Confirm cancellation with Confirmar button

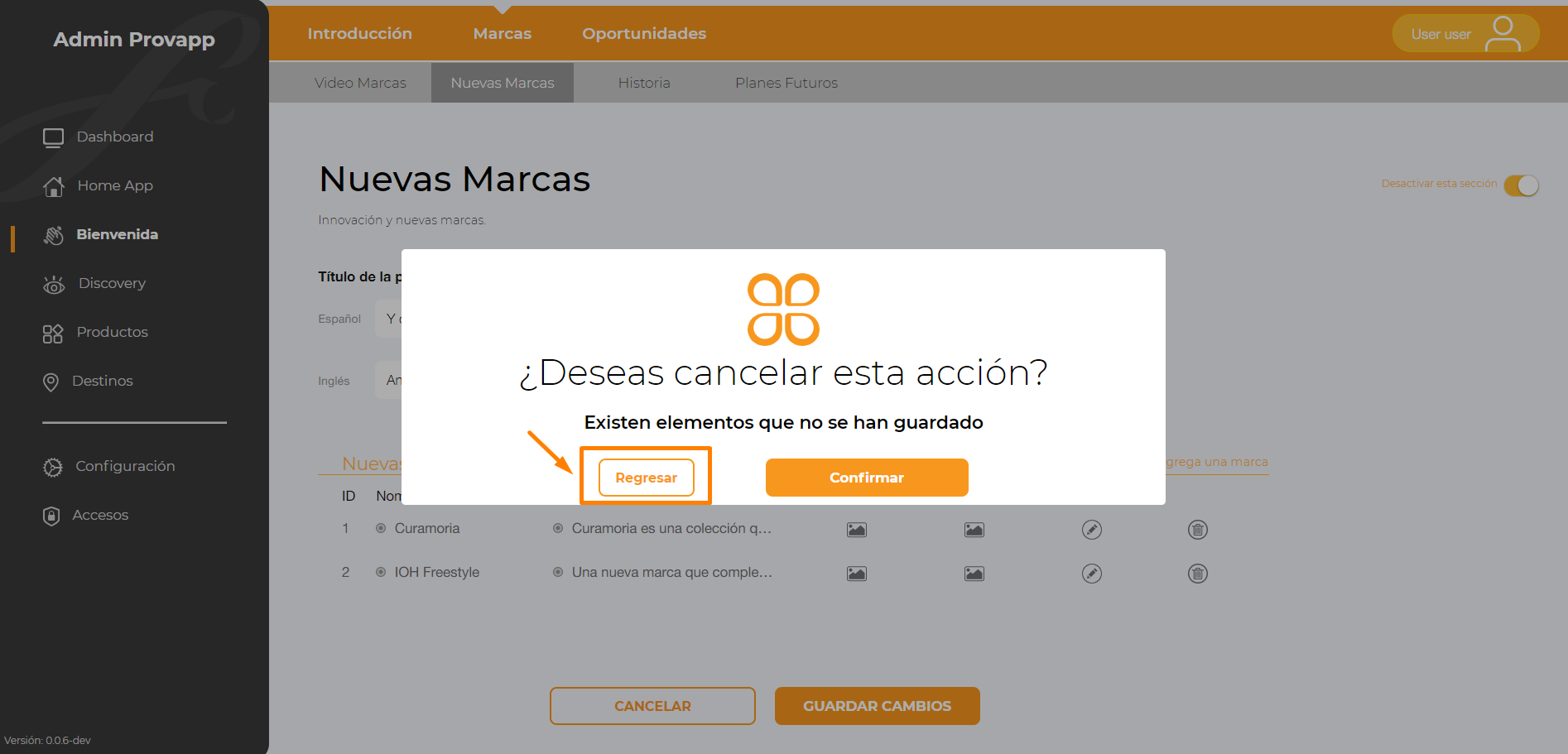867,478
